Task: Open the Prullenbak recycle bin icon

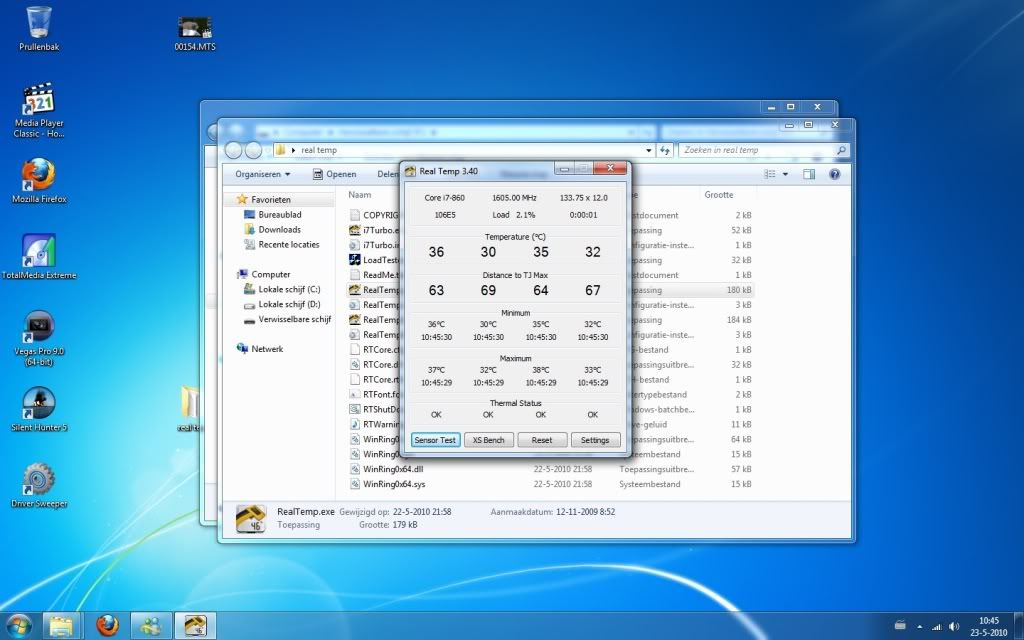Action: click(39, 23)
